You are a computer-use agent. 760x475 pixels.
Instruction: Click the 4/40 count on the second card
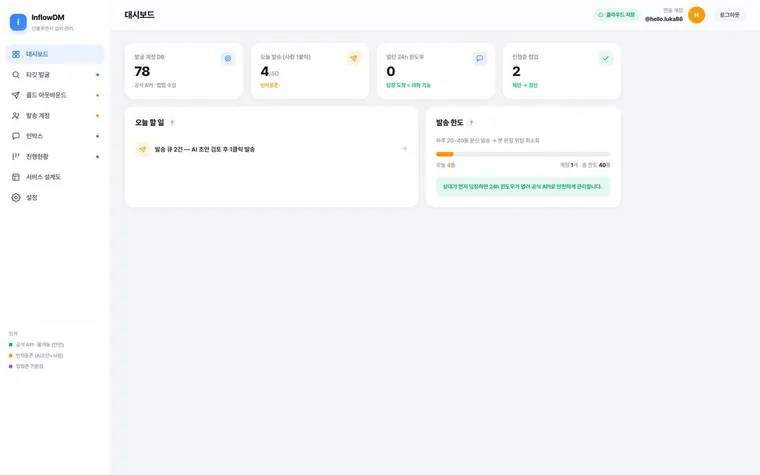tap(269, 72)
